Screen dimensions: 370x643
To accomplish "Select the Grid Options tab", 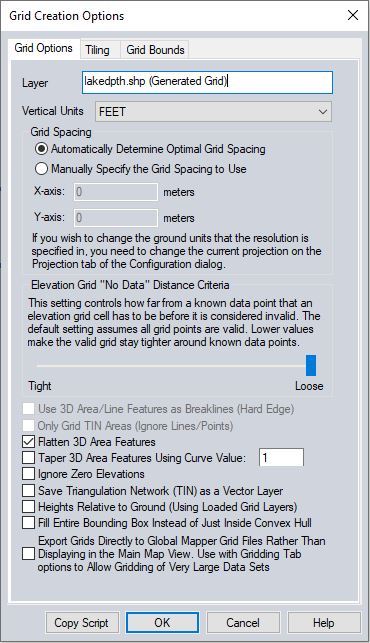I will [x=43, y=48].
